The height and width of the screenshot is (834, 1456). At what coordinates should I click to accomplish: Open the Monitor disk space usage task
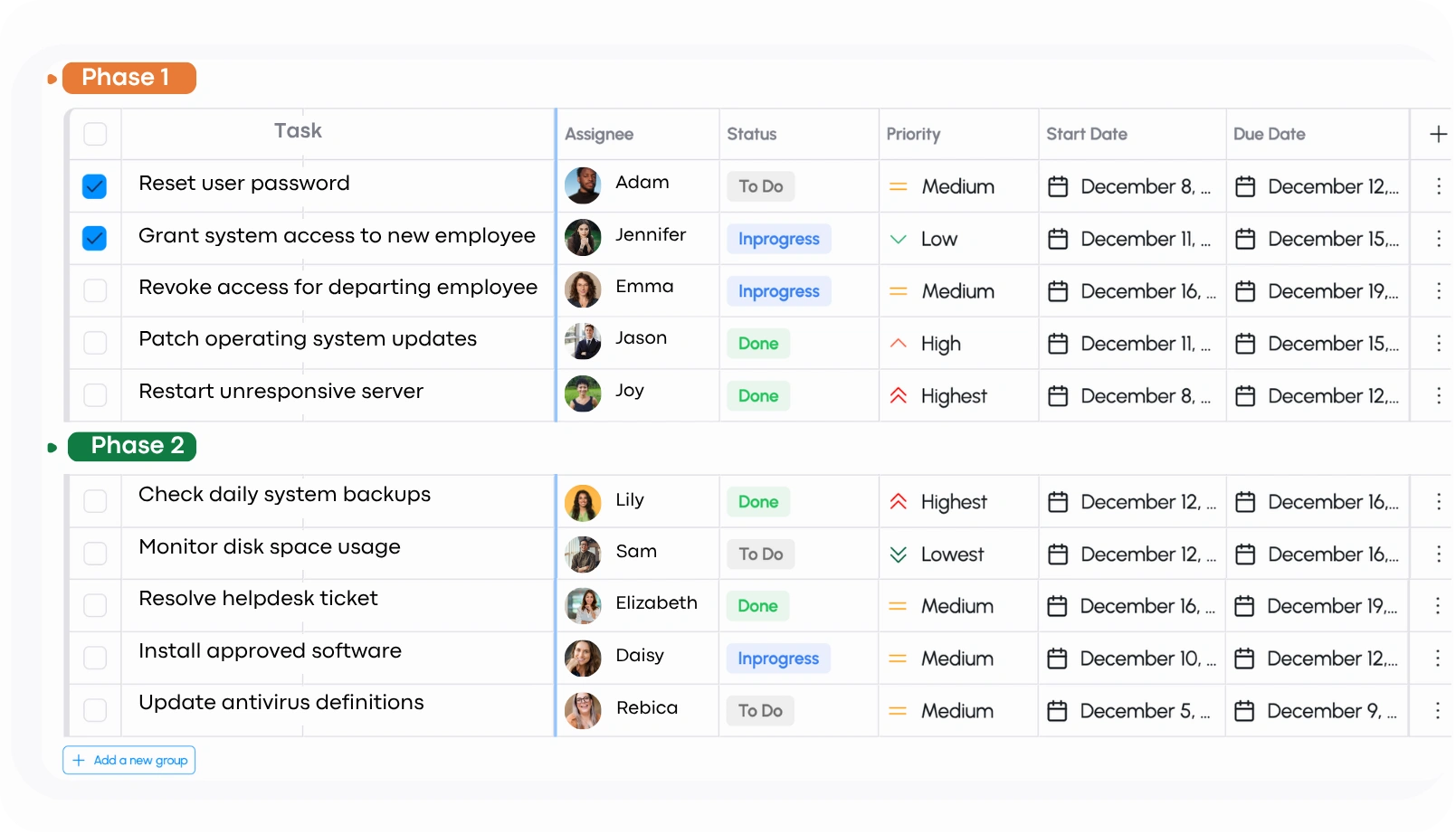pos(270,547)
